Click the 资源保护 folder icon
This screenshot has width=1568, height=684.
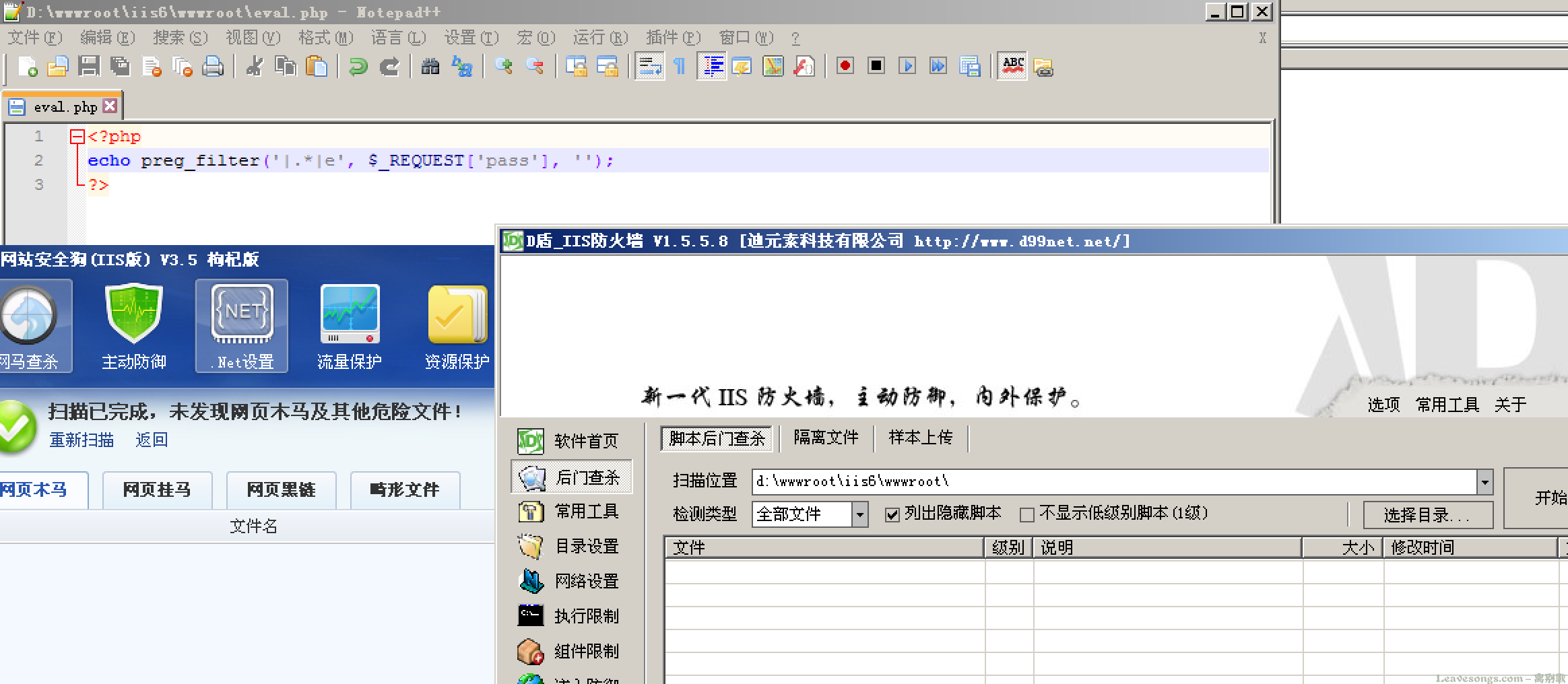point(457,326)
